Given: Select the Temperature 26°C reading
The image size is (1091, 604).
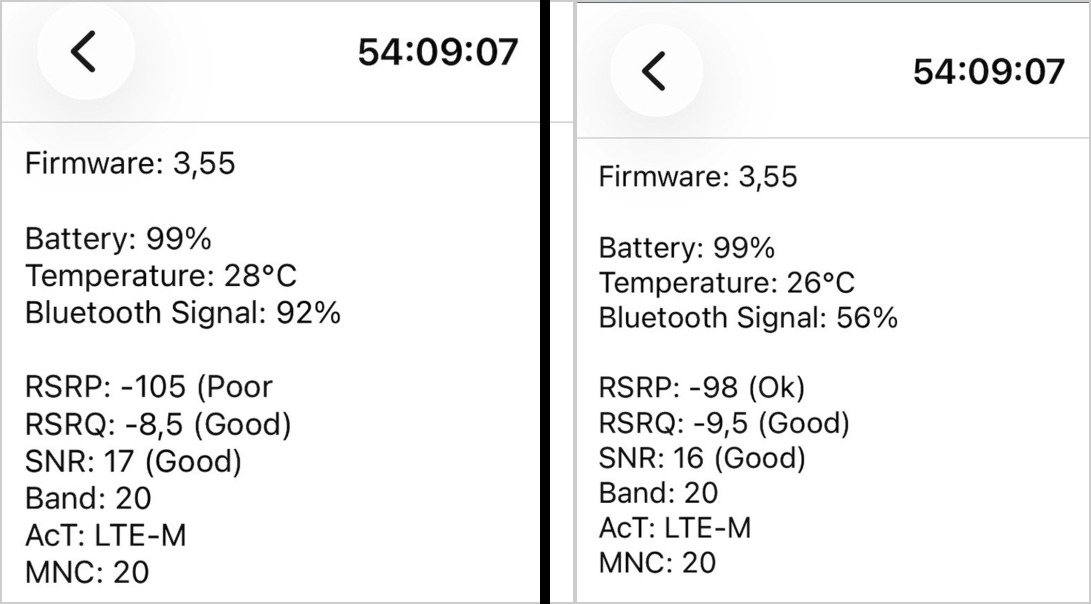Looking at the screenshot, I should click(x=727, y=283).
